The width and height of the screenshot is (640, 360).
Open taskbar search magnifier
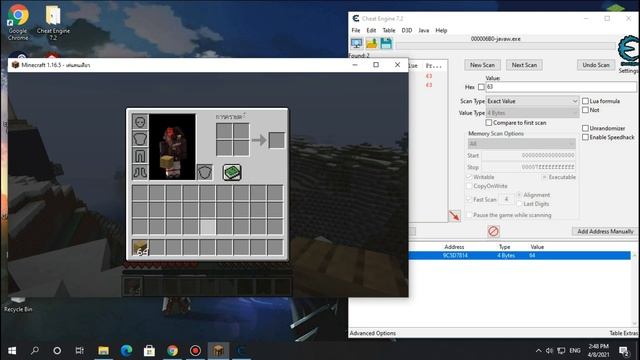point(35,351)
